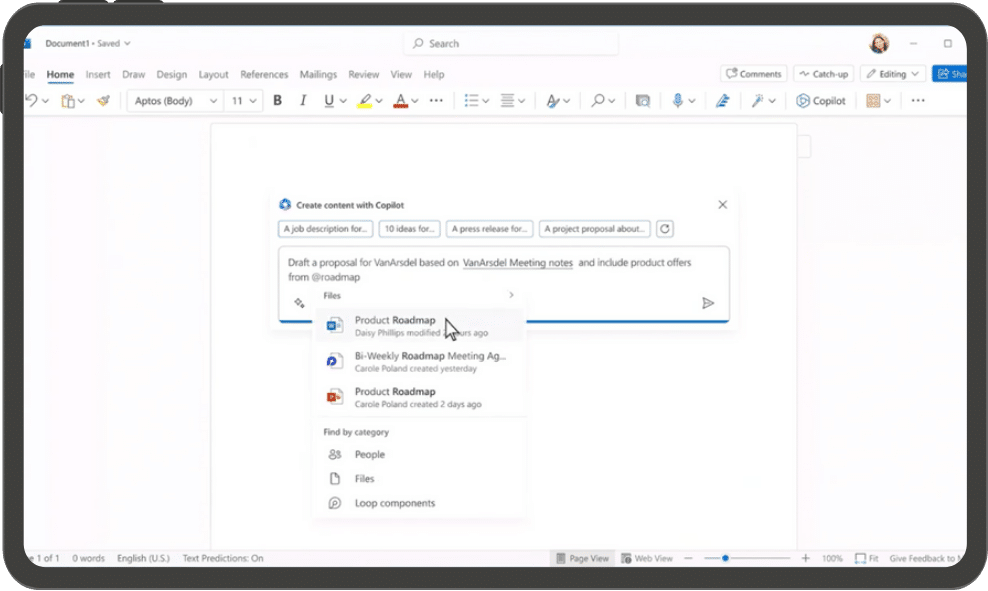Click the bulleted list icon
This screenshot has height=591, width=988.
(x=471, y=101)
